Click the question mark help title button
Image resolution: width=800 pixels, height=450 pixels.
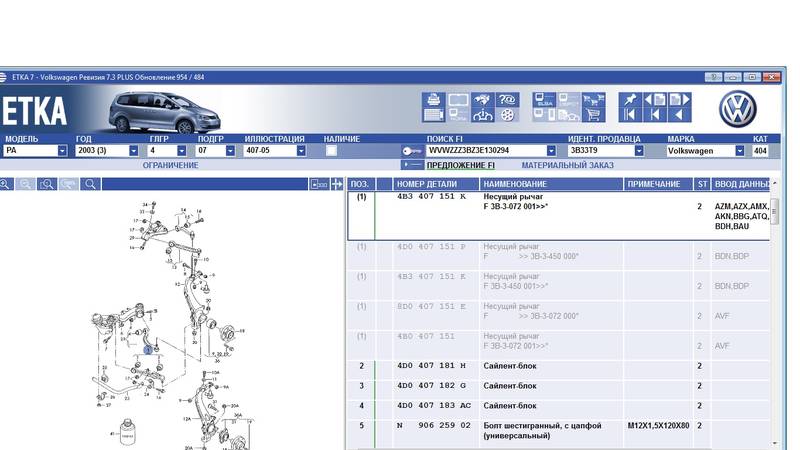point(713,77)
